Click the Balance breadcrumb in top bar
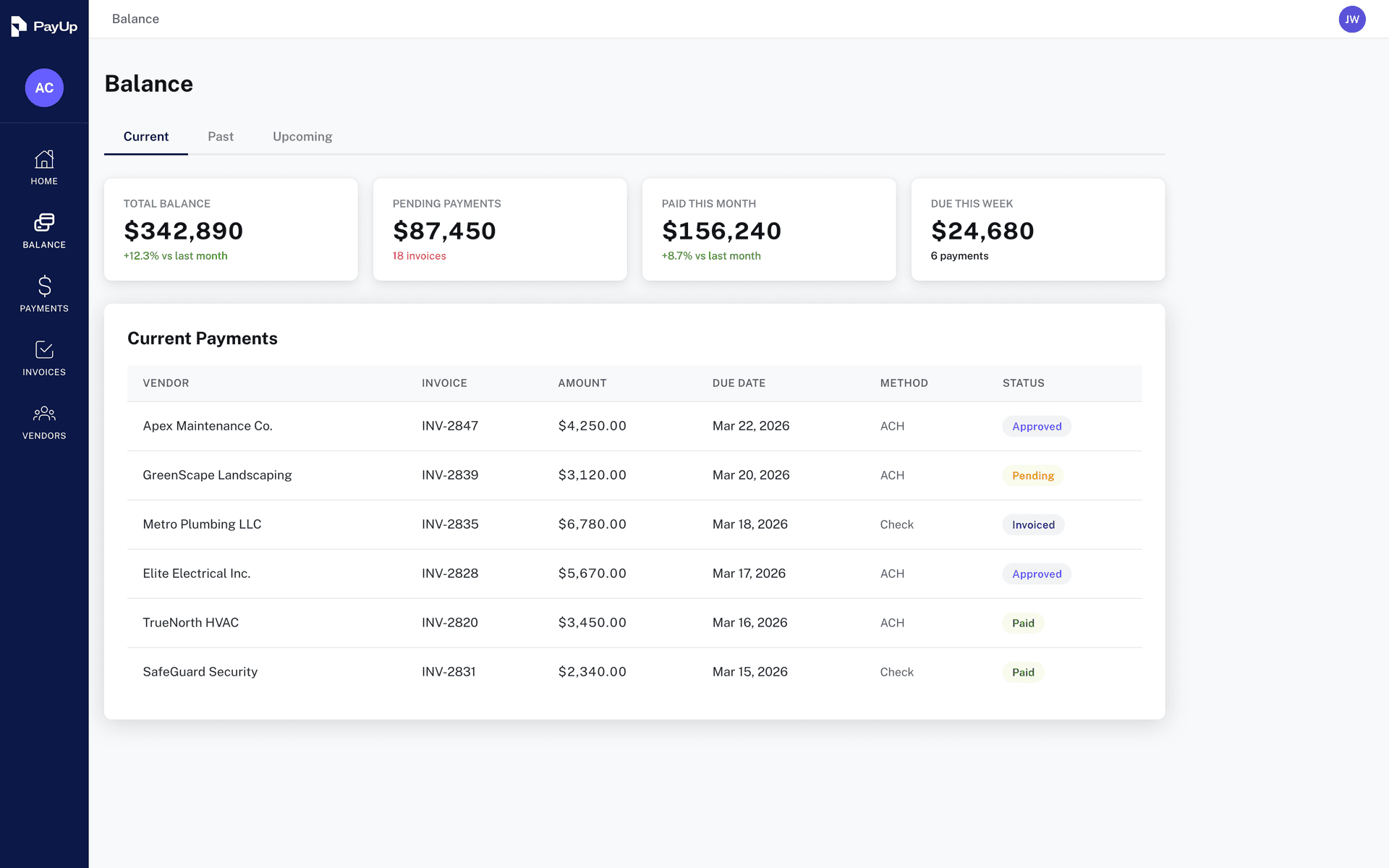 click(x=135, y=19)
